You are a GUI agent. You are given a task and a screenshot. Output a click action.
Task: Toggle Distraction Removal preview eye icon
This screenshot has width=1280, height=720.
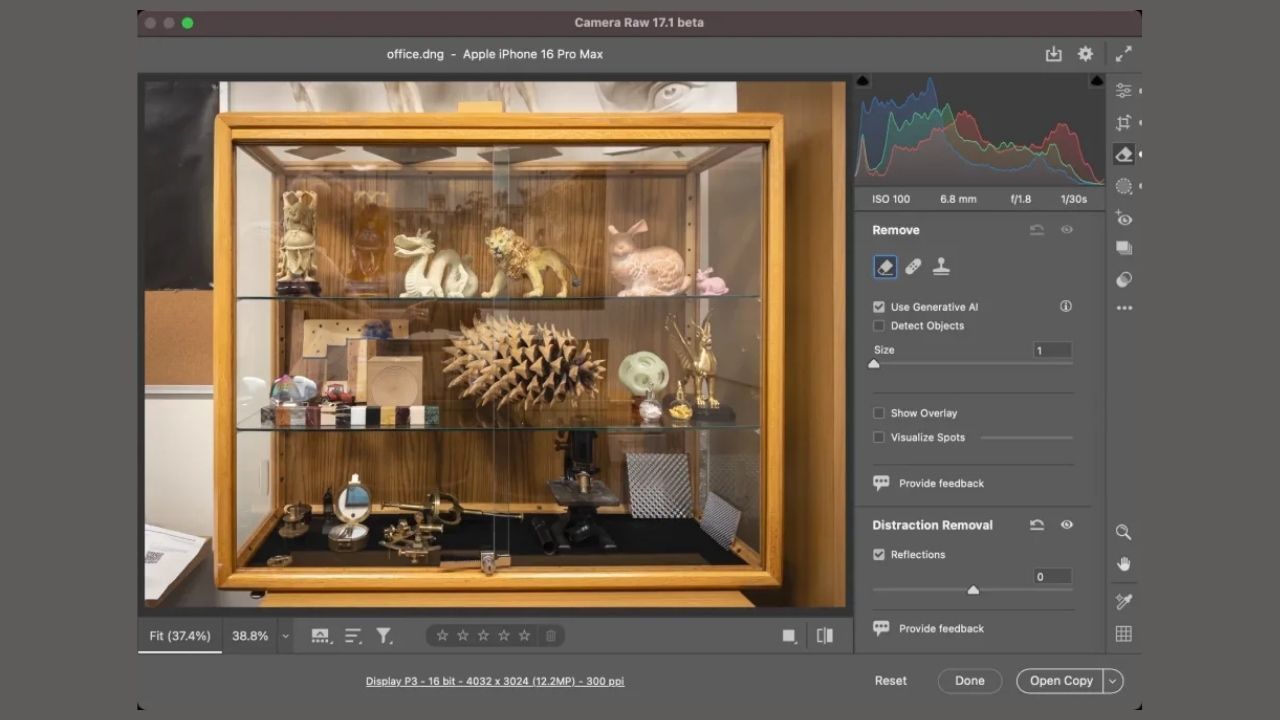(x=1066, y=524)
